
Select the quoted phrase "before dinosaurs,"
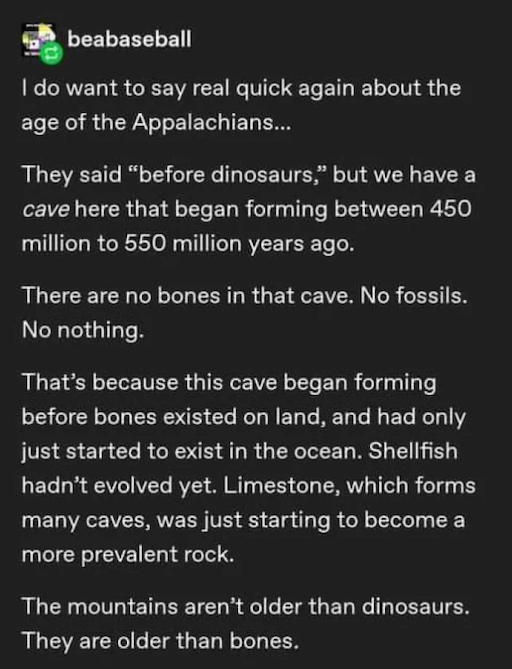click(x=227, y=175)
